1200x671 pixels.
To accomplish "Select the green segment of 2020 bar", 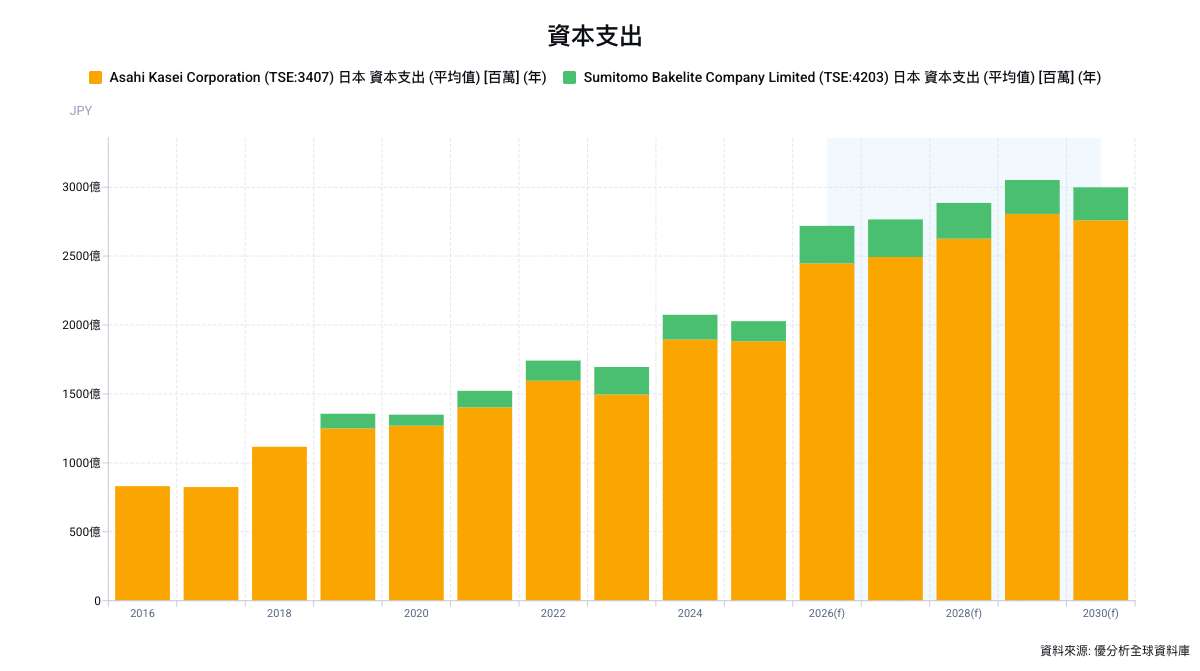I will click(x=416, y=420).
